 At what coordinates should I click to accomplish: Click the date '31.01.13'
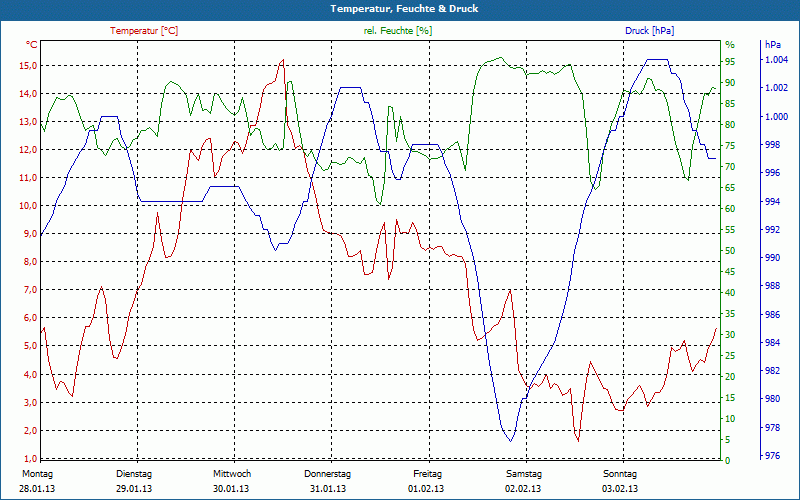pos(328,489)
